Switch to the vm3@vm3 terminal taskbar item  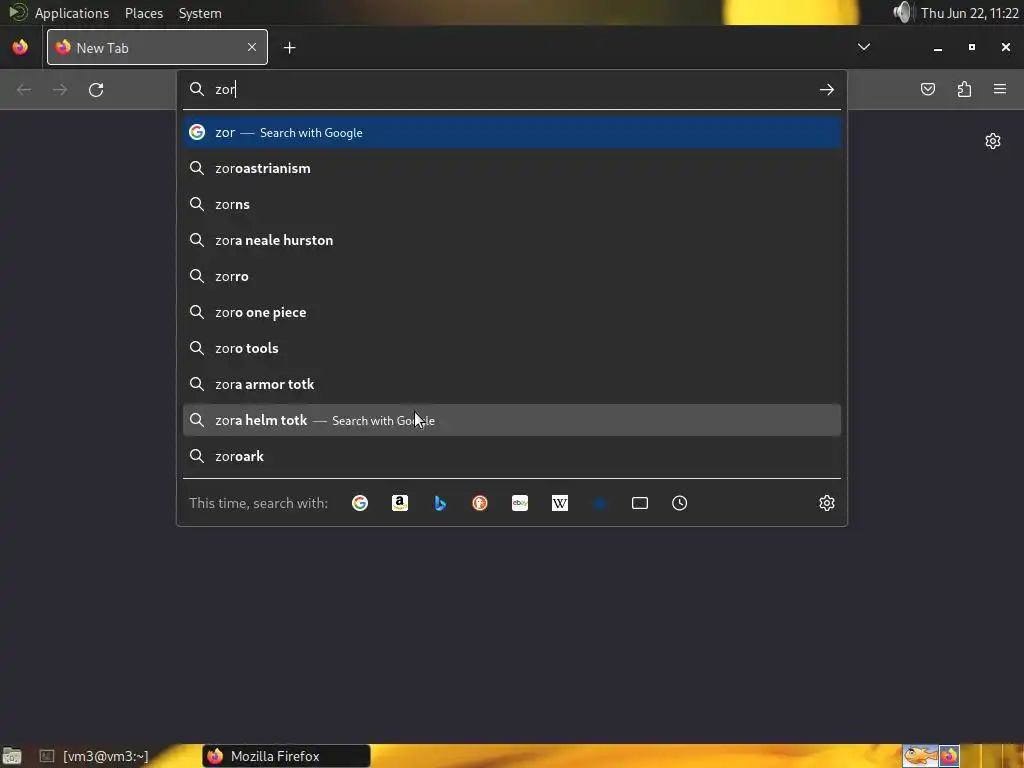(94, 756)
